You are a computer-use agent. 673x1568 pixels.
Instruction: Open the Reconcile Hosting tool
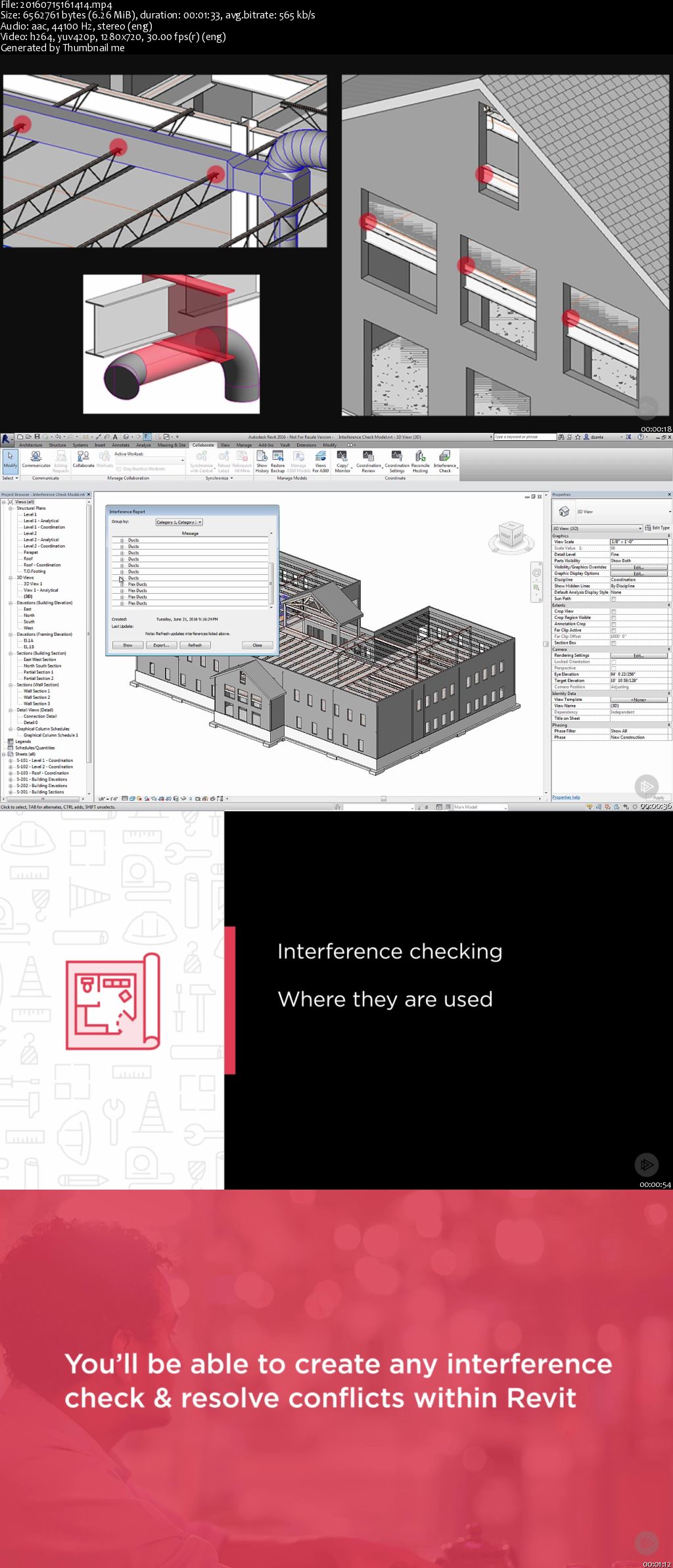420,456
